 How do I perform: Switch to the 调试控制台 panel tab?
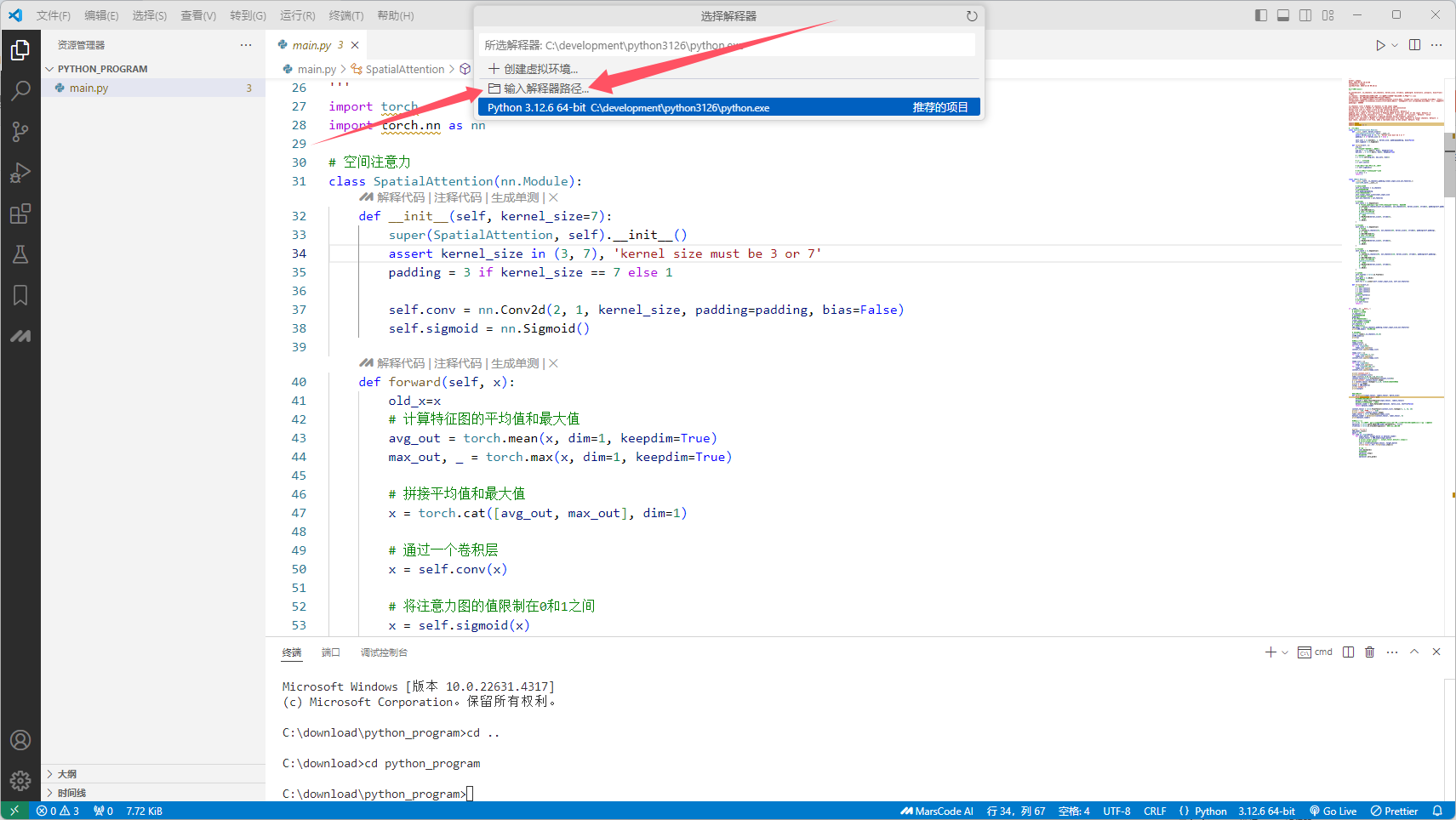384,652
